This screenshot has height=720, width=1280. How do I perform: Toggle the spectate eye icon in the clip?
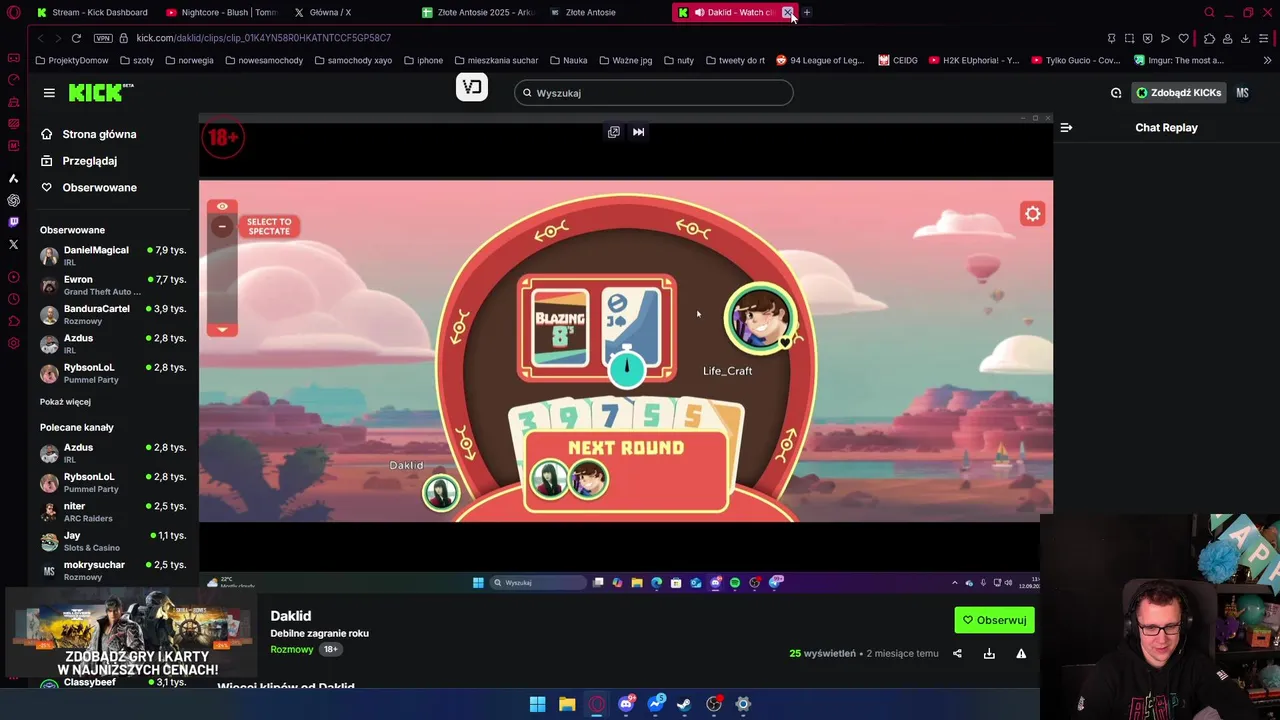click(222, 207)
